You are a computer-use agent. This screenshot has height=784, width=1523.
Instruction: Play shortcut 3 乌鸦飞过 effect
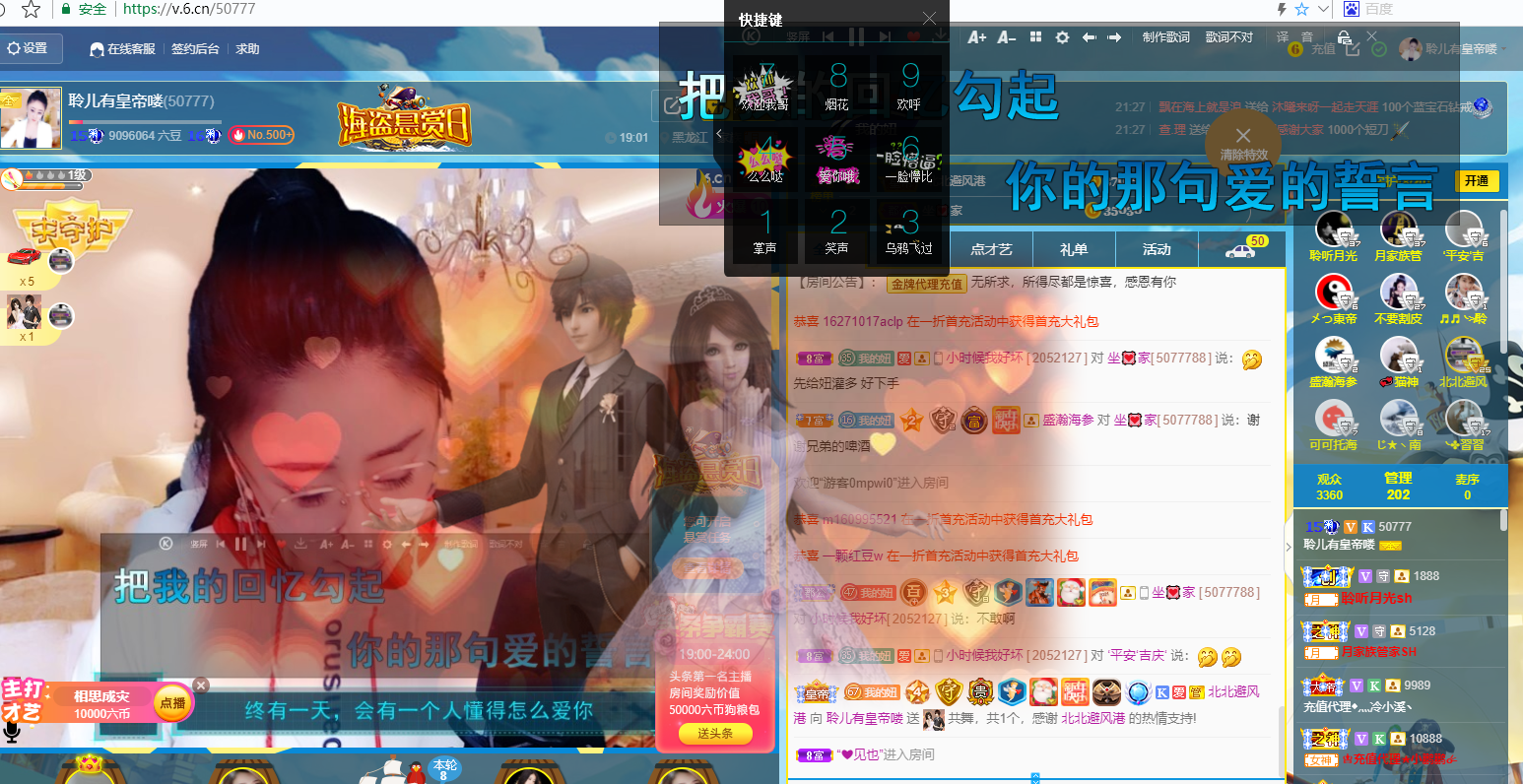click(909, 230)
